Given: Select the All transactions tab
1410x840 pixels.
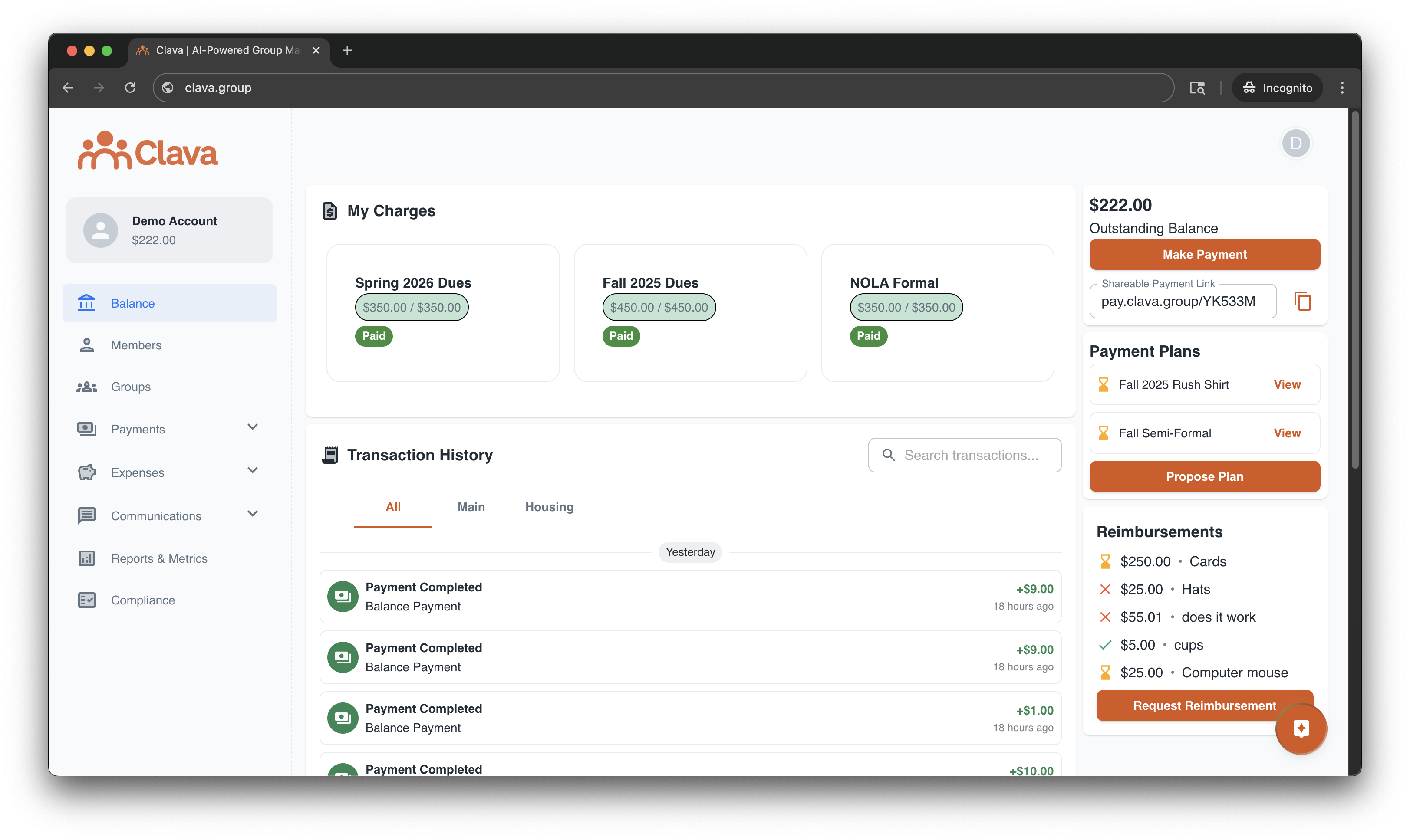Looking at the screenshot, I should 393,507.
